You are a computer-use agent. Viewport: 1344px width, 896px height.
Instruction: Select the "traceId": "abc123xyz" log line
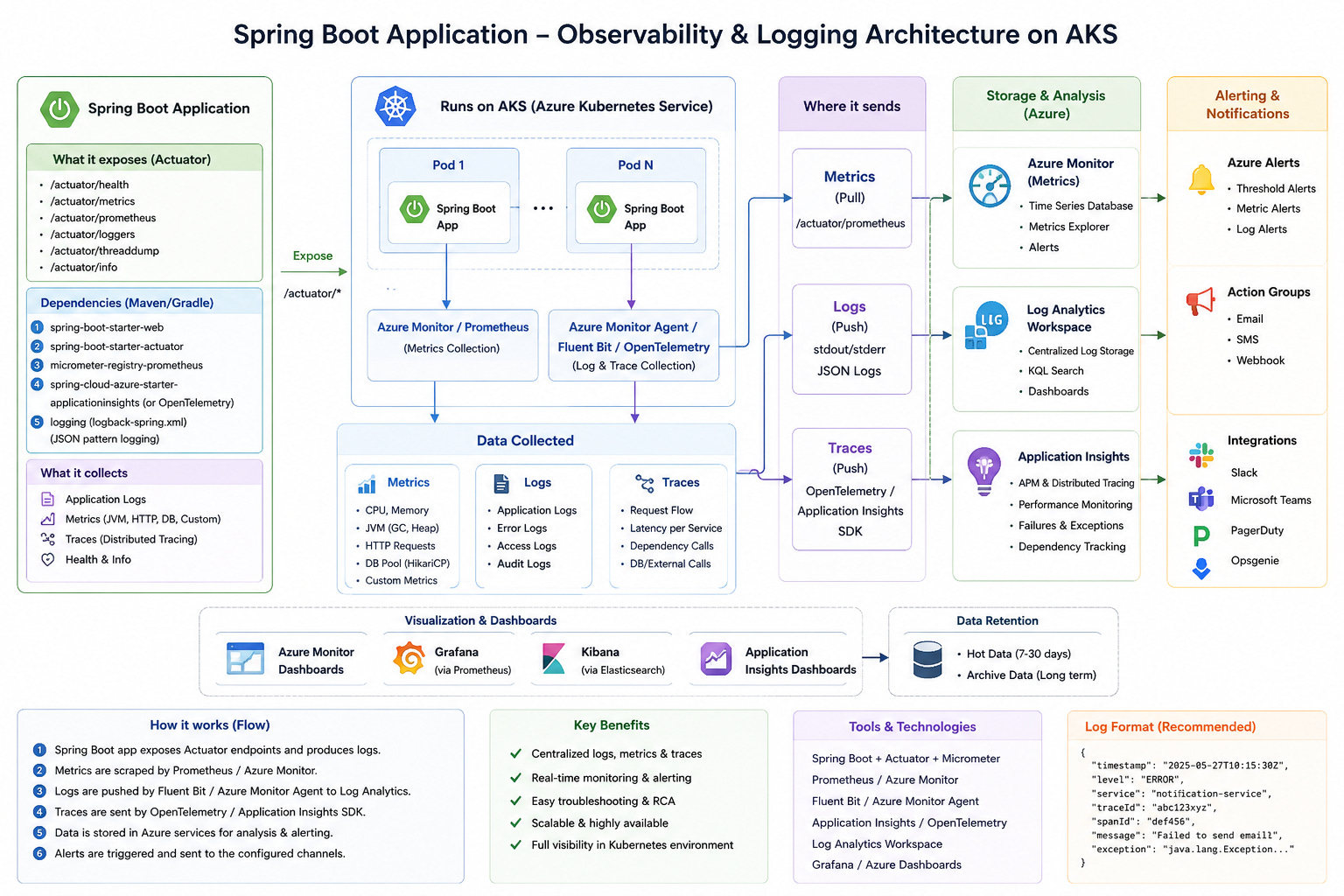point(1152,808)
